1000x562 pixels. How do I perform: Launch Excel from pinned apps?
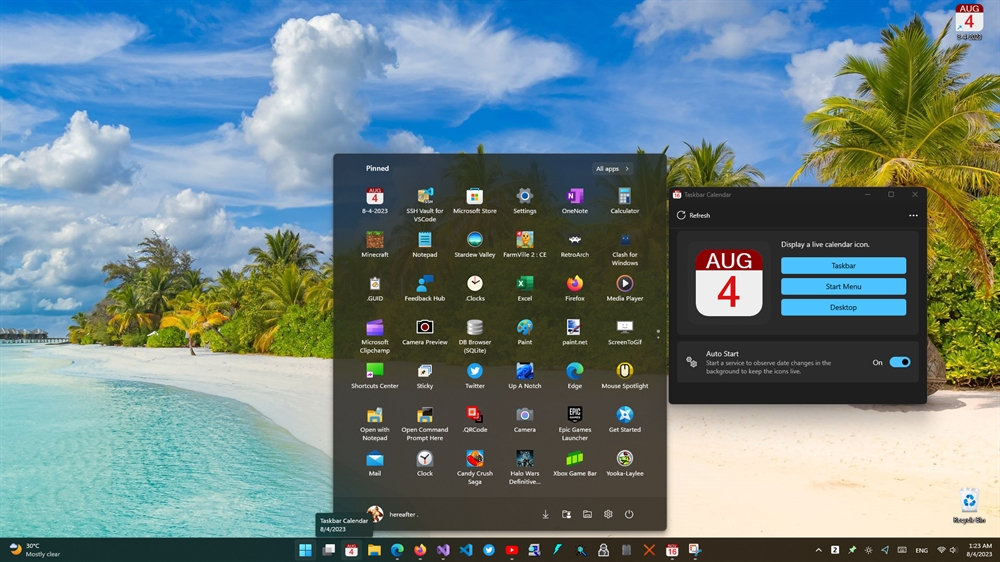pyautogui.click(x=525, y=288)
